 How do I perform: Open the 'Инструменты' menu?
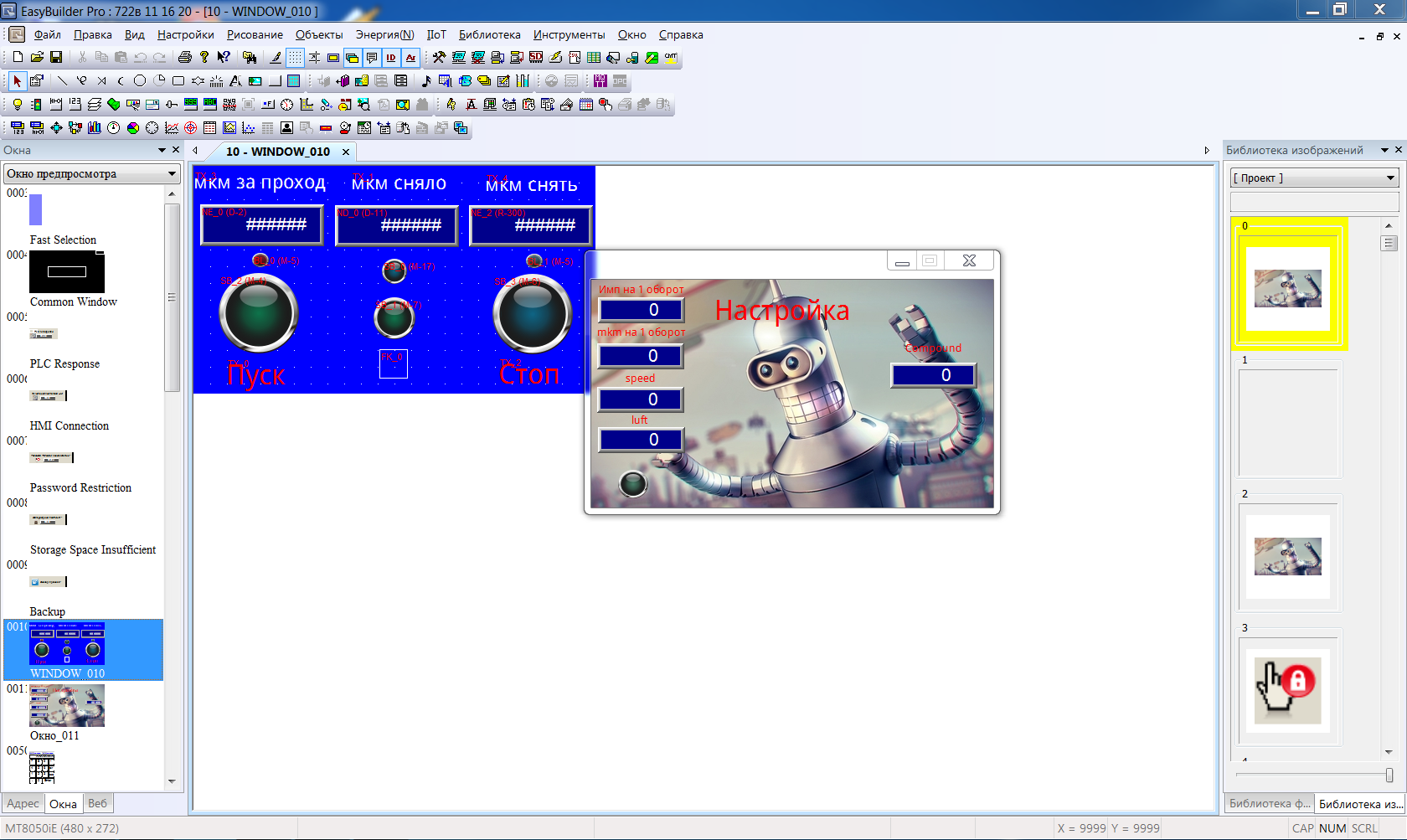pos(569,34)
